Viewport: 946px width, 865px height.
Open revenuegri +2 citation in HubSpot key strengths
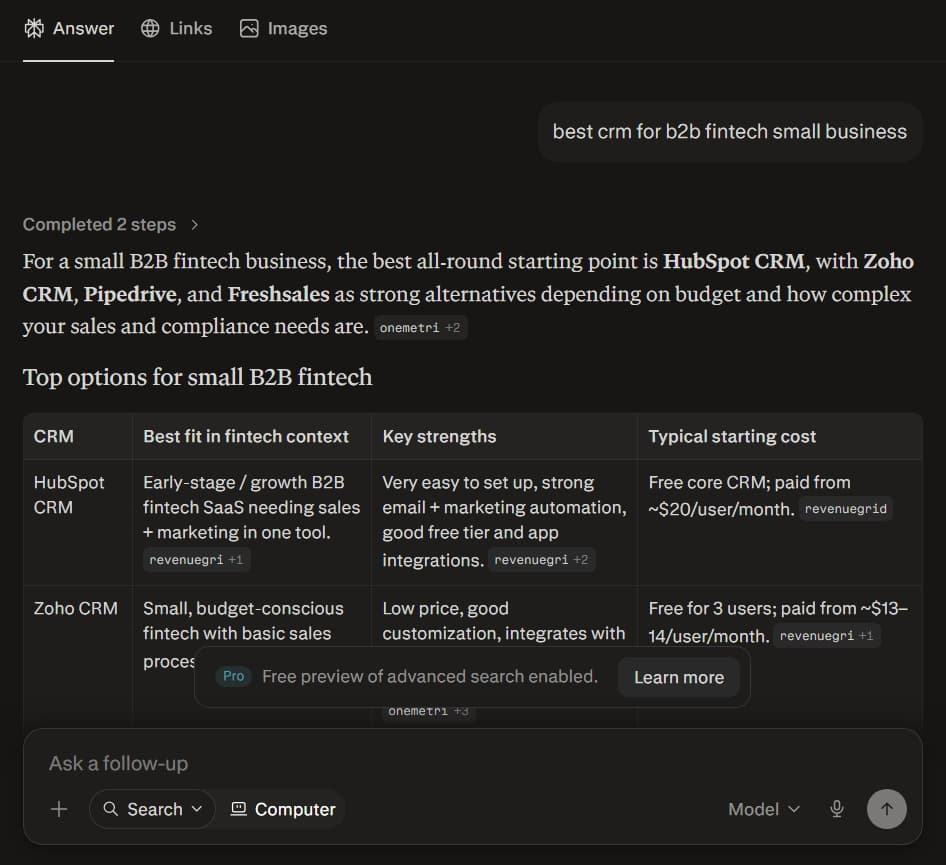[x=541, y=559]
